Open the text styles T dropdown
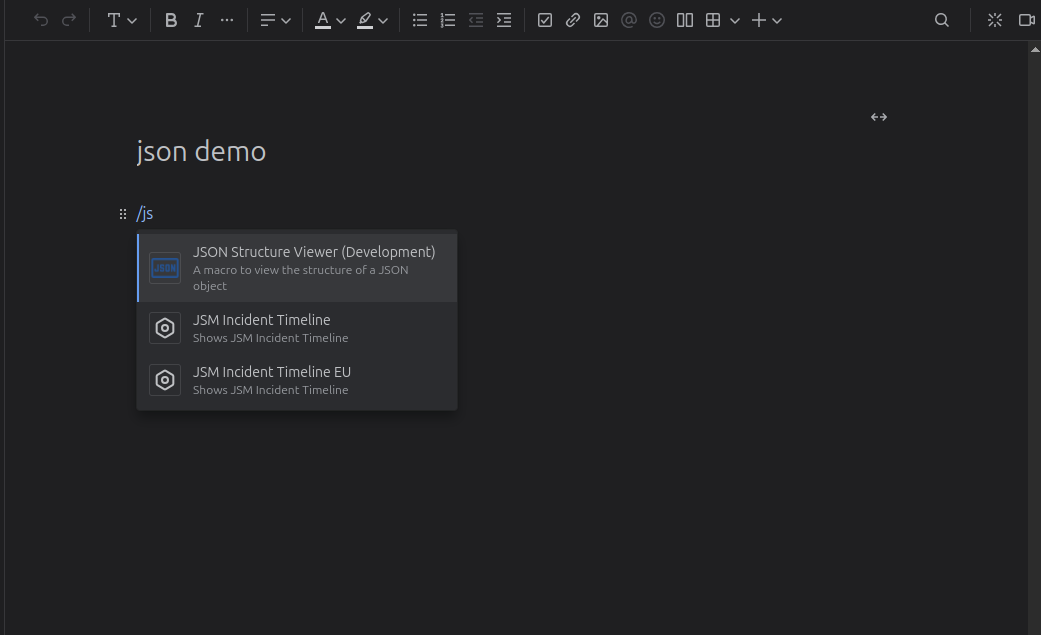1041x635 pixels. click(121, 20)
